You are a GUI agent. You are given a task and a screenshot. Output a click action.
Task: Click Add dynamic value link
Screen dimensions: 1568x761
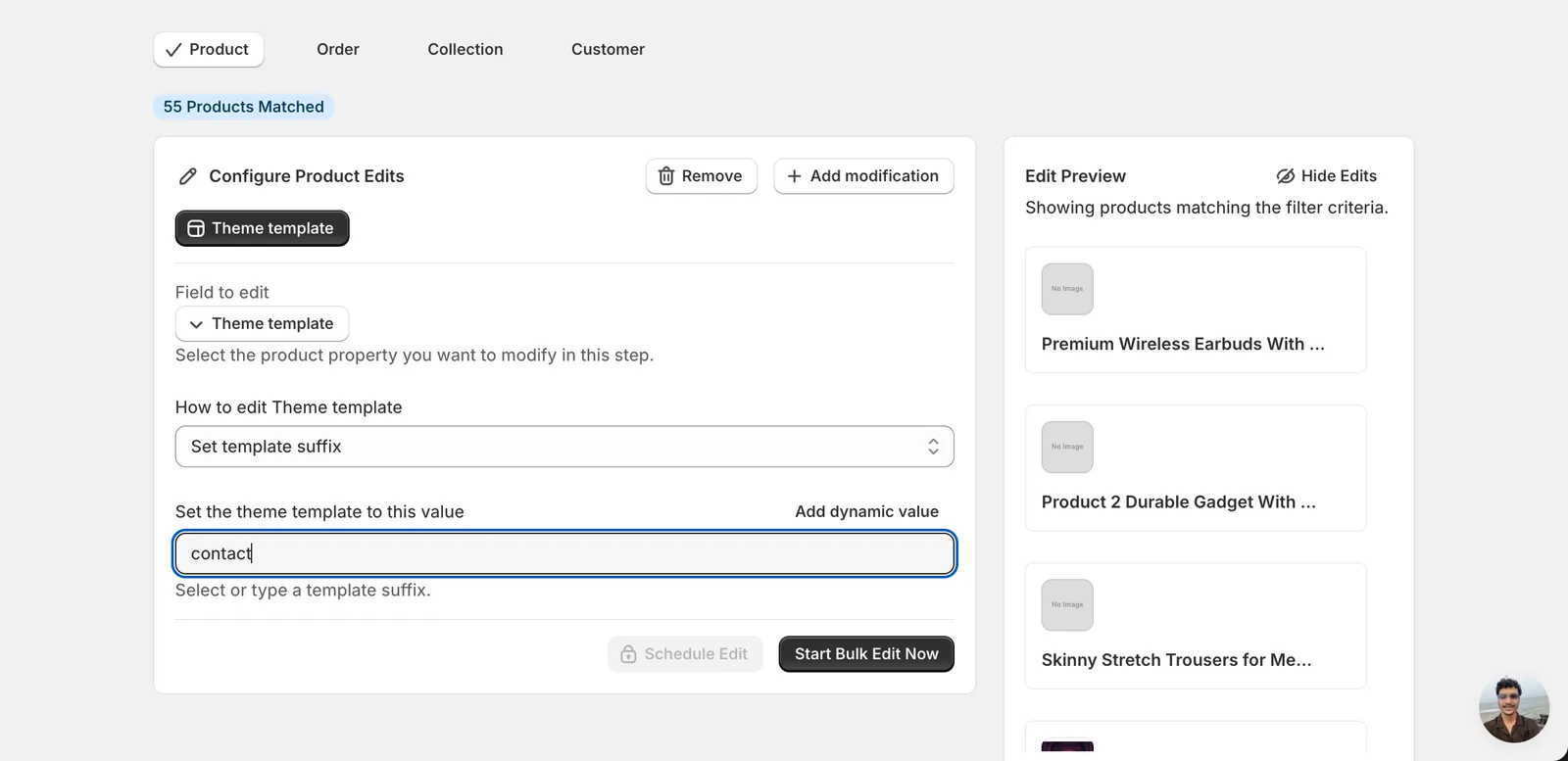(x=866, y=511)
